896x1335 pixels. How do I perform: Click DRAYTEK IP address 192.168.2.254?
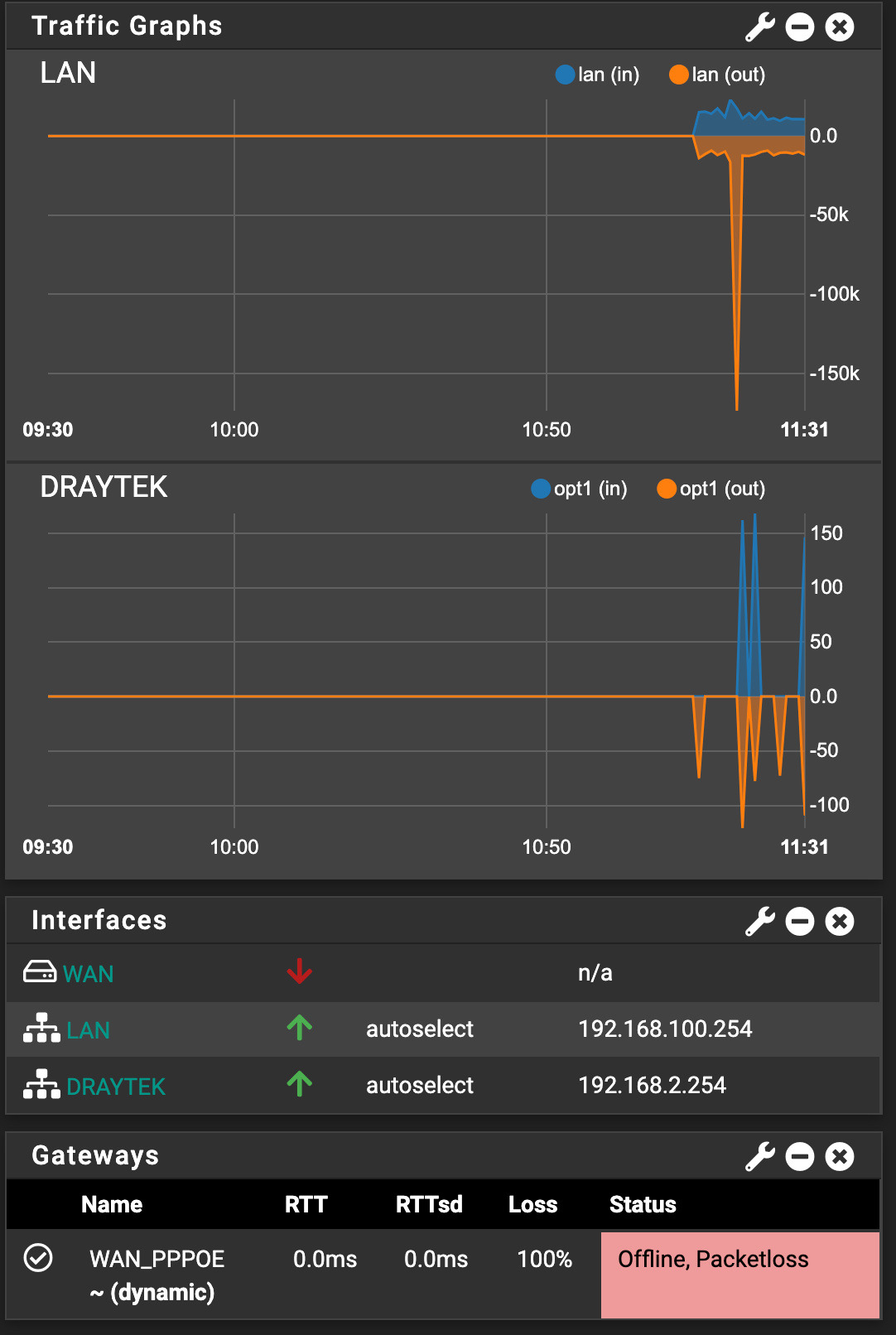[652, 1085]
